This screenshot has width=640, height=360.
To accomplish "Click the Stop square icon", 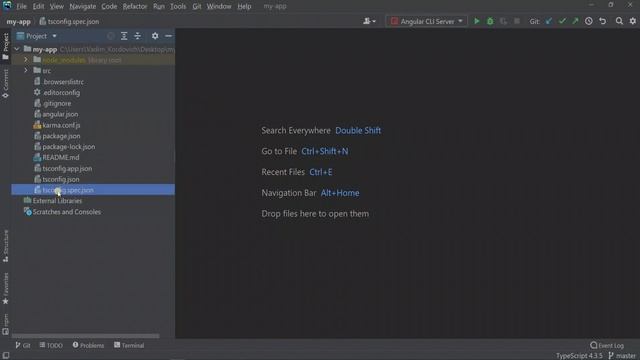I will click(517, 21).
